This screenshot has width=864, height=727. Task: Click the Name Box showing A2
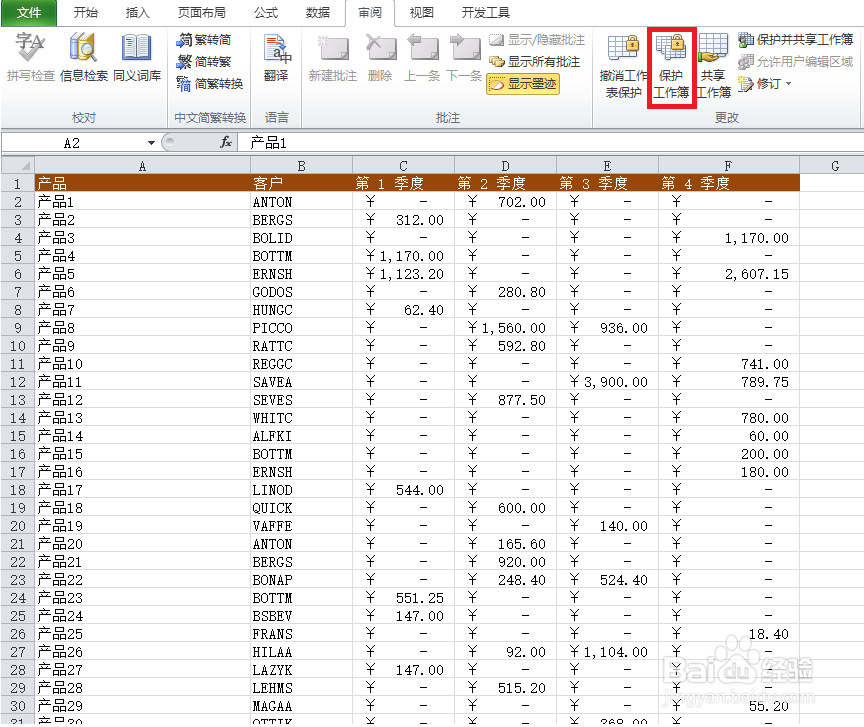pos(73,143)
